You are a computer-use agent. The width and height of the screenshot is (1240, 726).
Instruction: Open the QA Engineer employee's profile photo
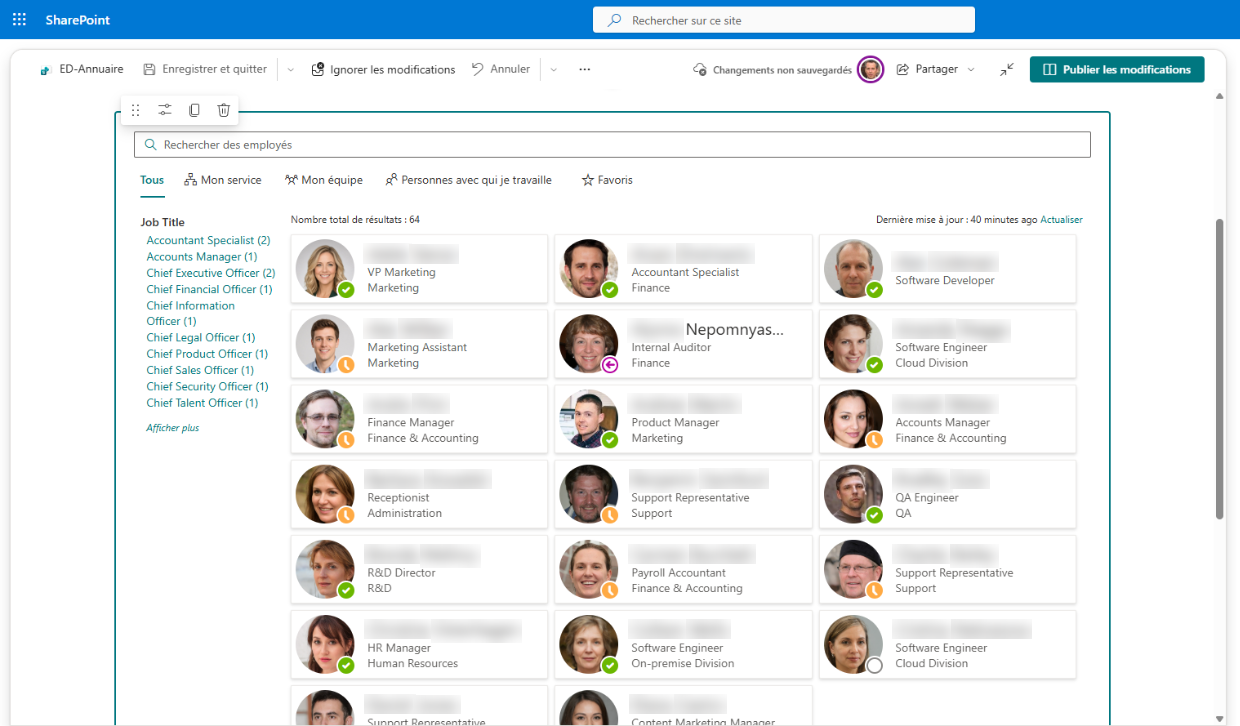853,494
